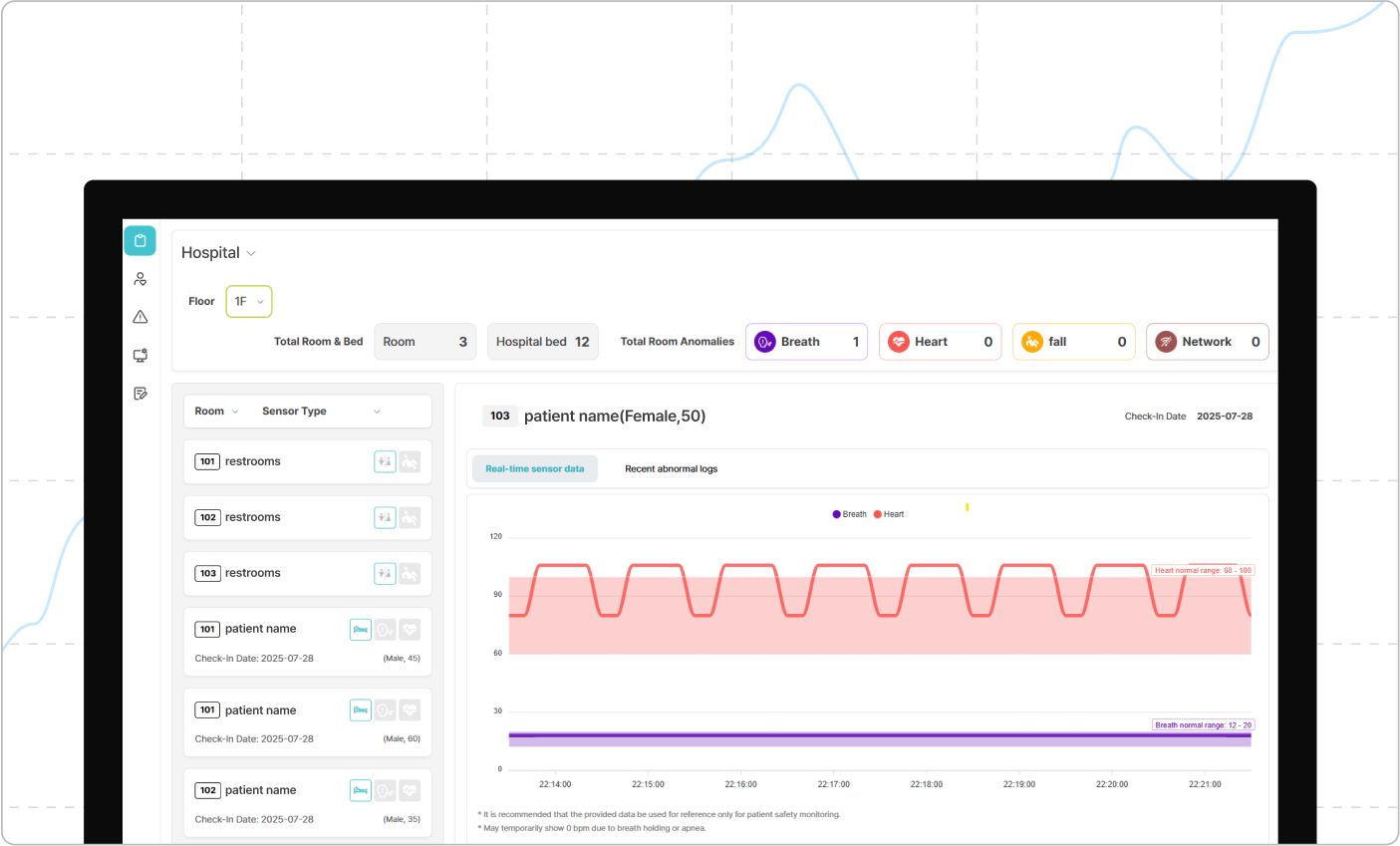The width and height of the screenshot is (1400, 846).
Task: Click the Network anomaly counter card
Action: 1207,341
